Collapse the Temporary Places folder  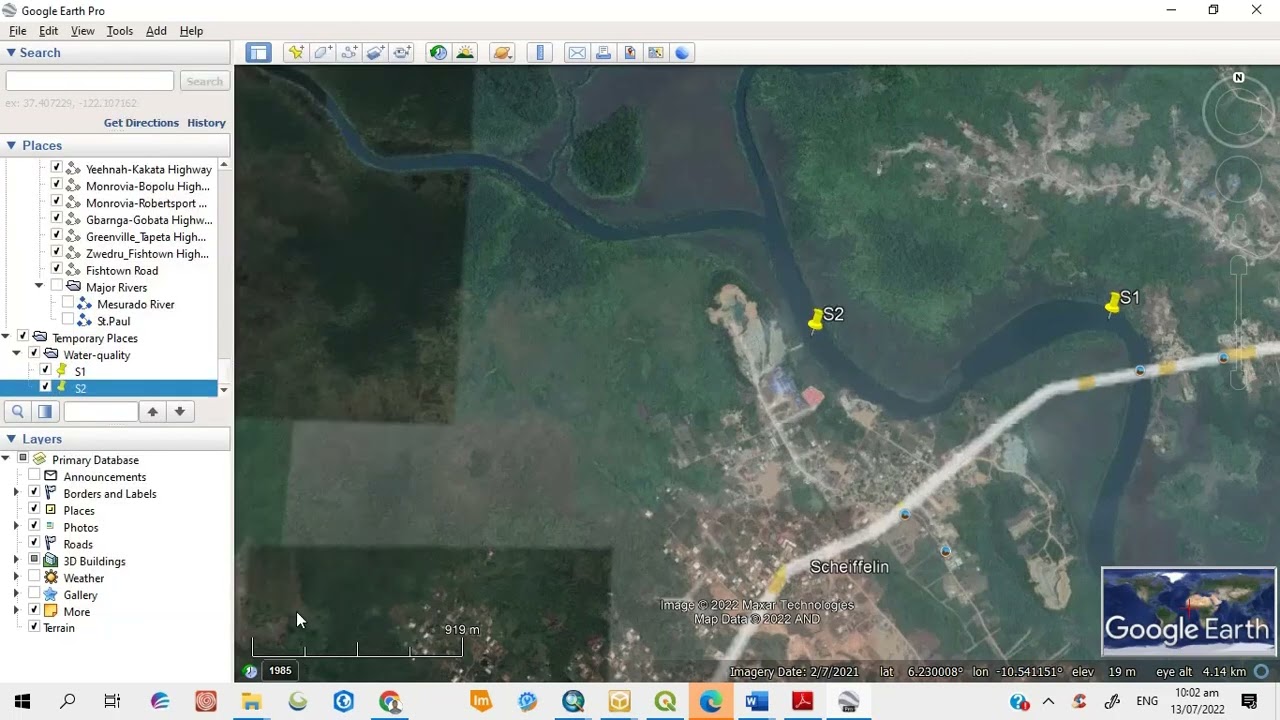[6, 337]
